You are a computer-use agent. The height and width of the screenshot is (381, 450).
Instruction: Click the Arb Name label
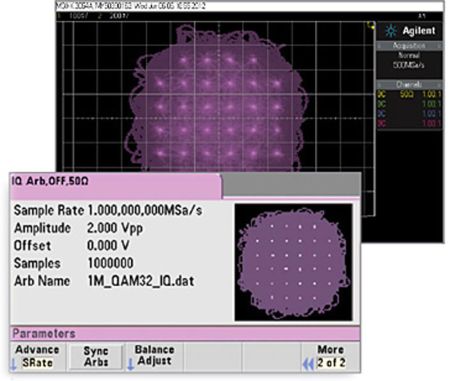point(42,281)
